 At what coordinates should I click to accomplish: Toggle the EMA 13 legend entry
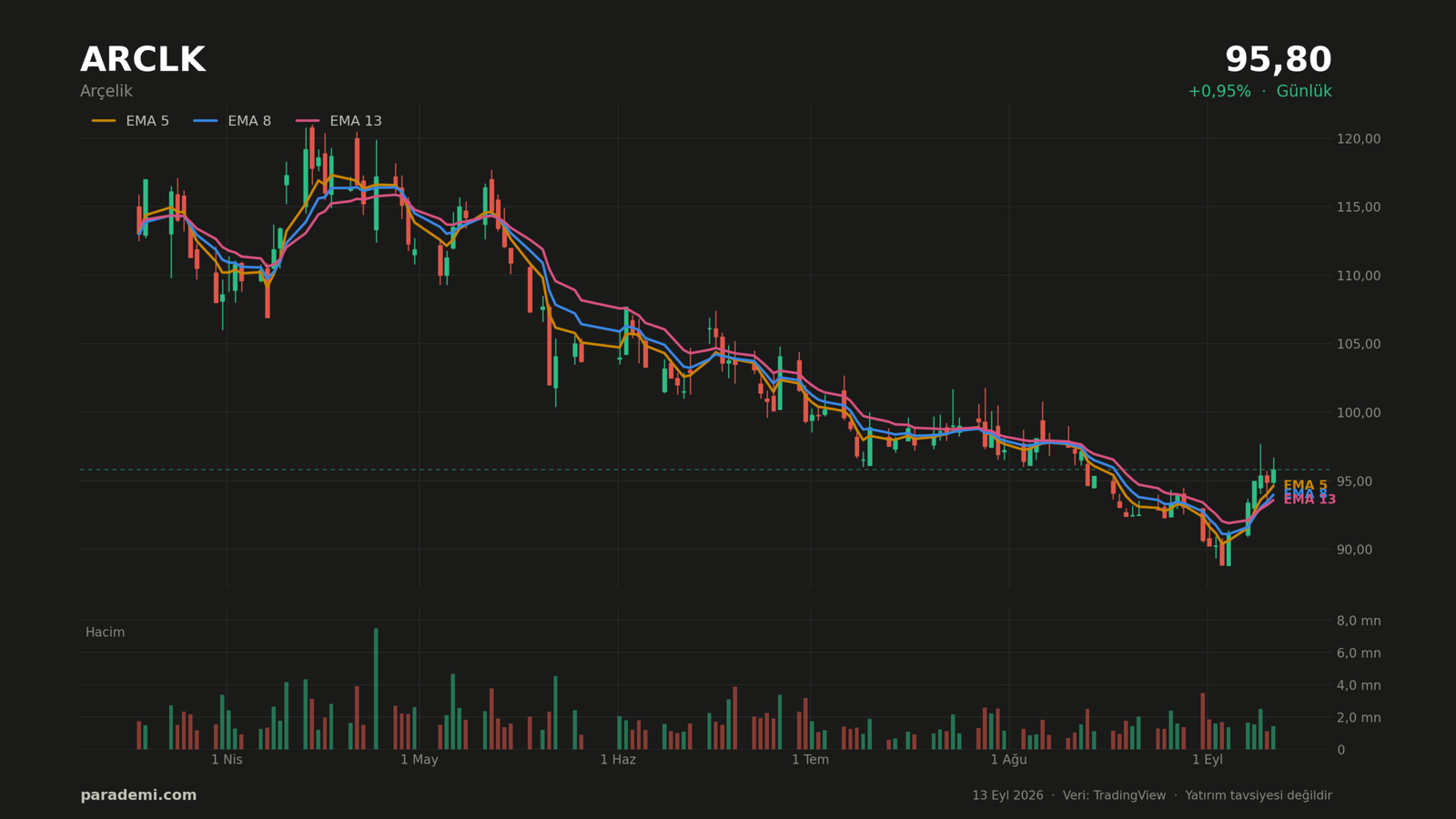[339, 121]
